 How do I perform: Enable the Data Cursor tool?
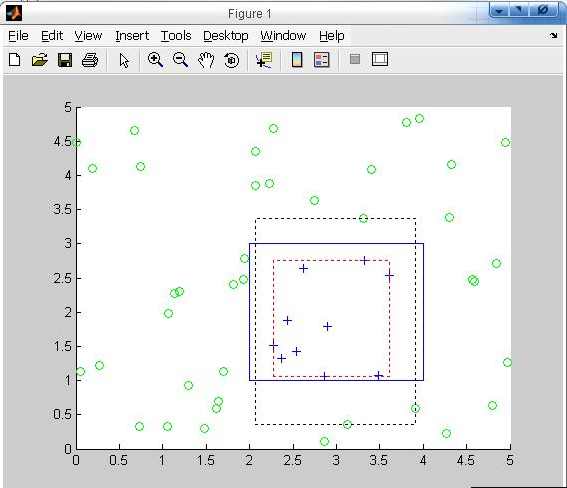264,60
